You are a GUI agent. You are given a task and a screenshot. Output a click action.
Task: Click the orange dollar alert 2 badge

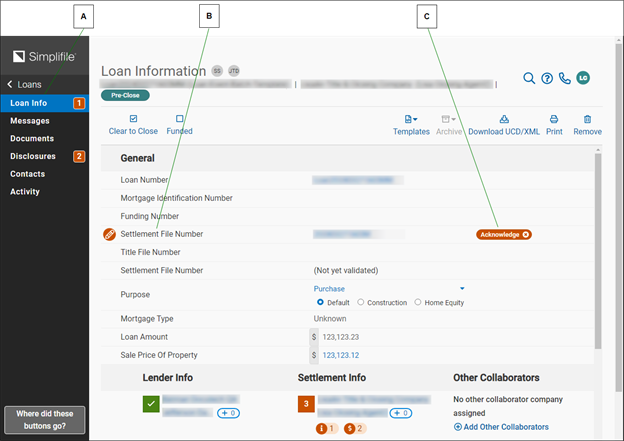[x=355, y=429]
